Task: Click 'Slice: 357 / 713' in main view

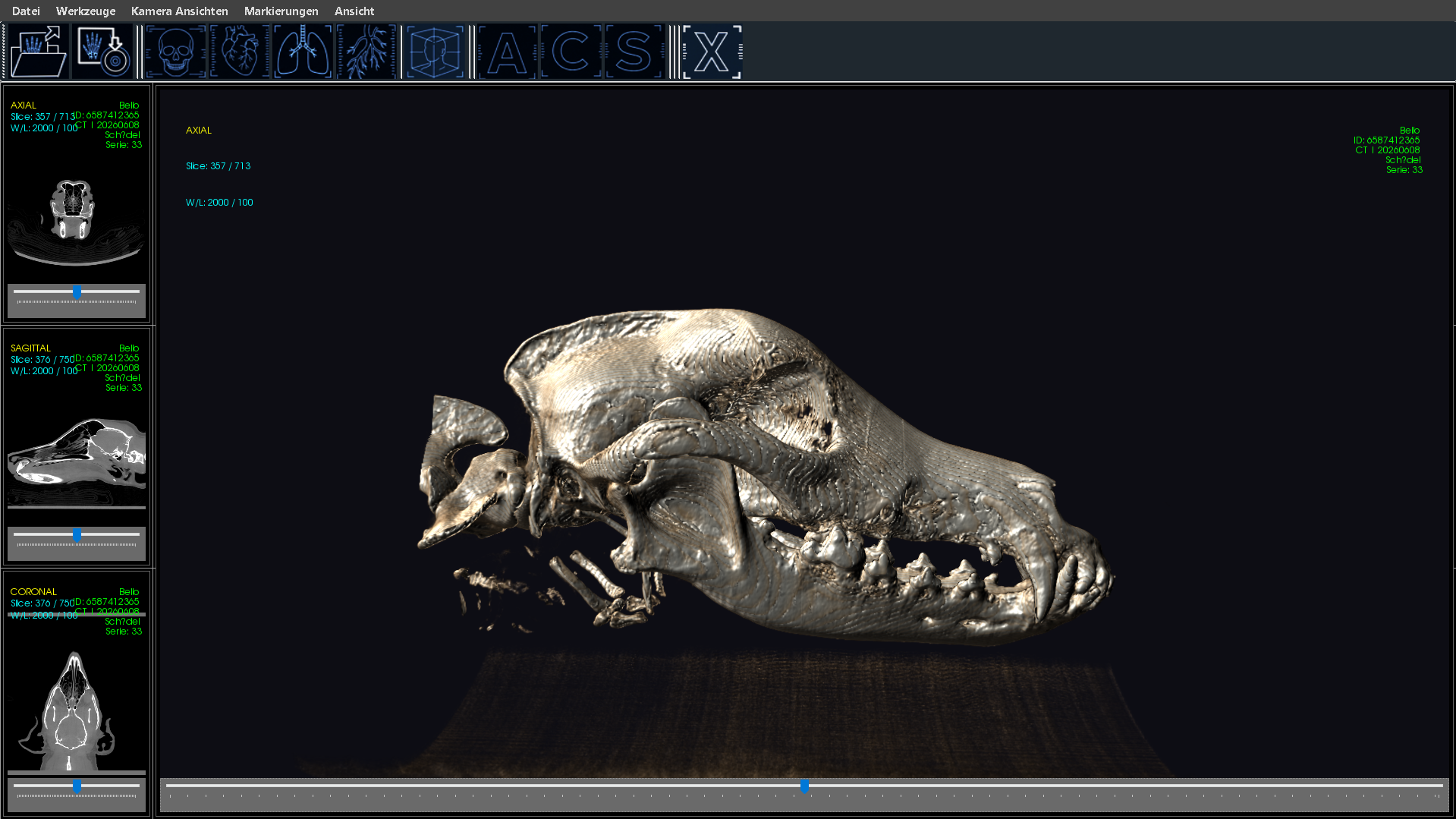Action: coord(218,166)
